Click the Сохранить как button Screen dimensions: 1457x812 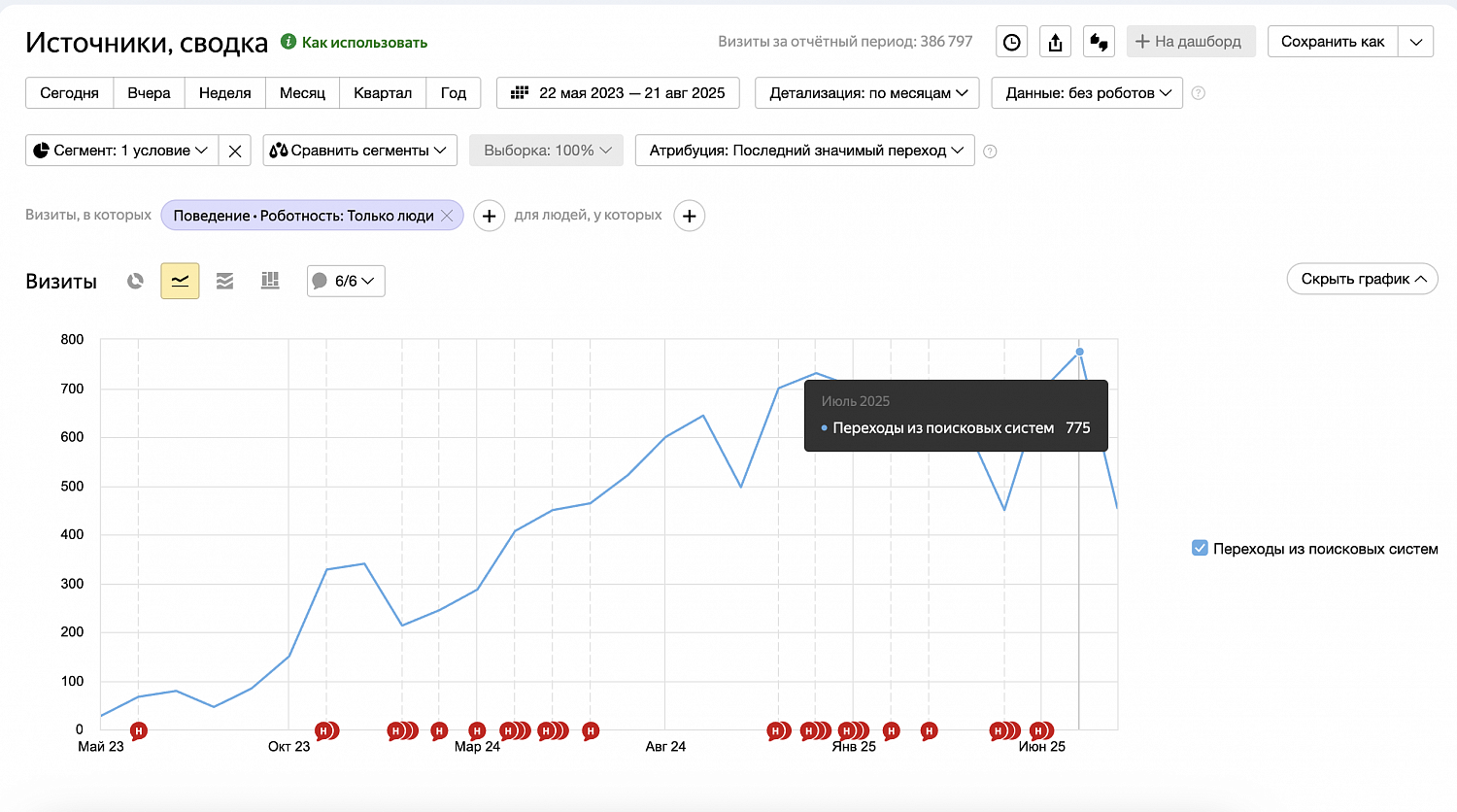[x=1333, y=42]
